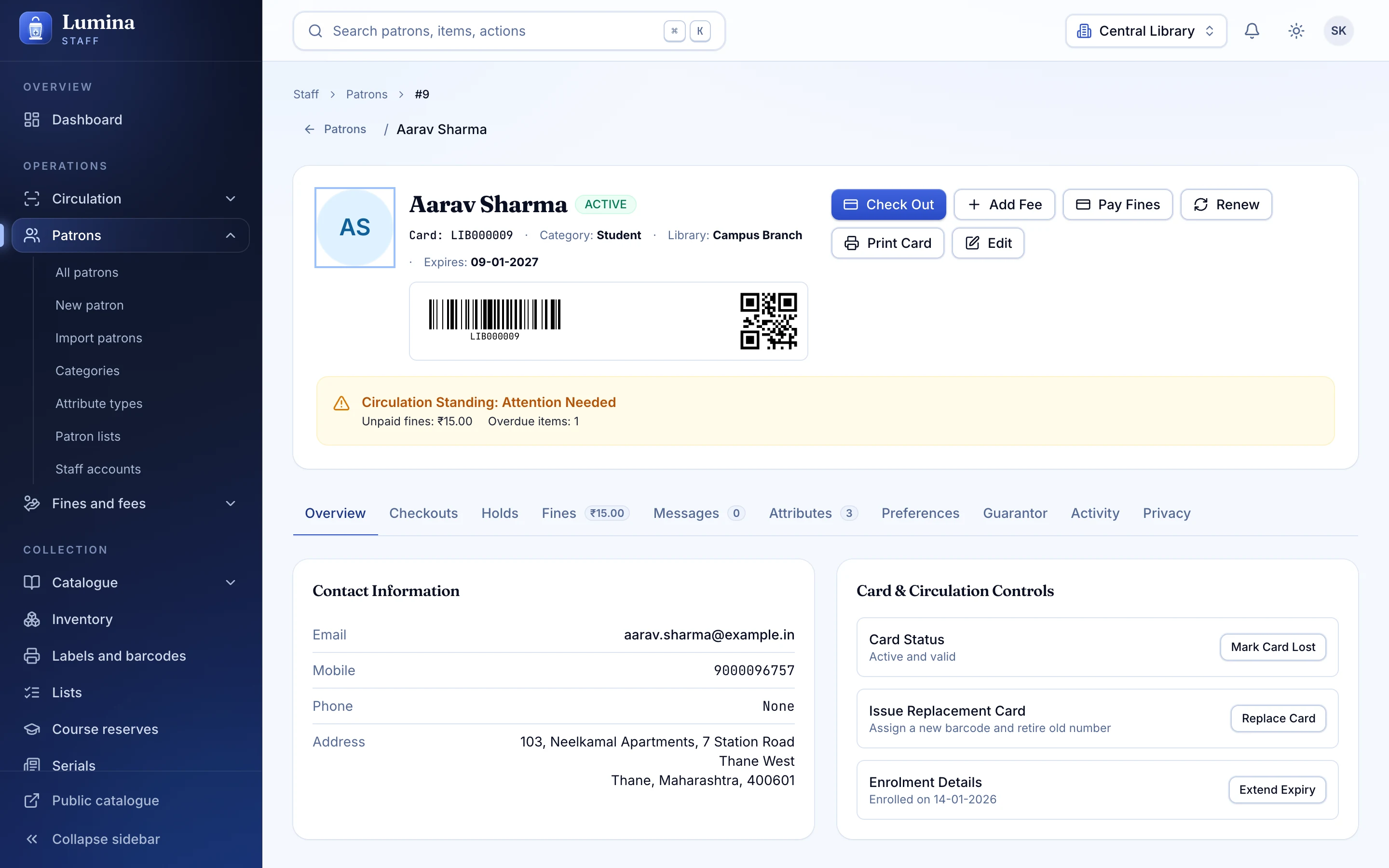Viewport: 1389px width, 868px height.
Task: Expand the Catalogue menu chevron
Action: [230, 583]
